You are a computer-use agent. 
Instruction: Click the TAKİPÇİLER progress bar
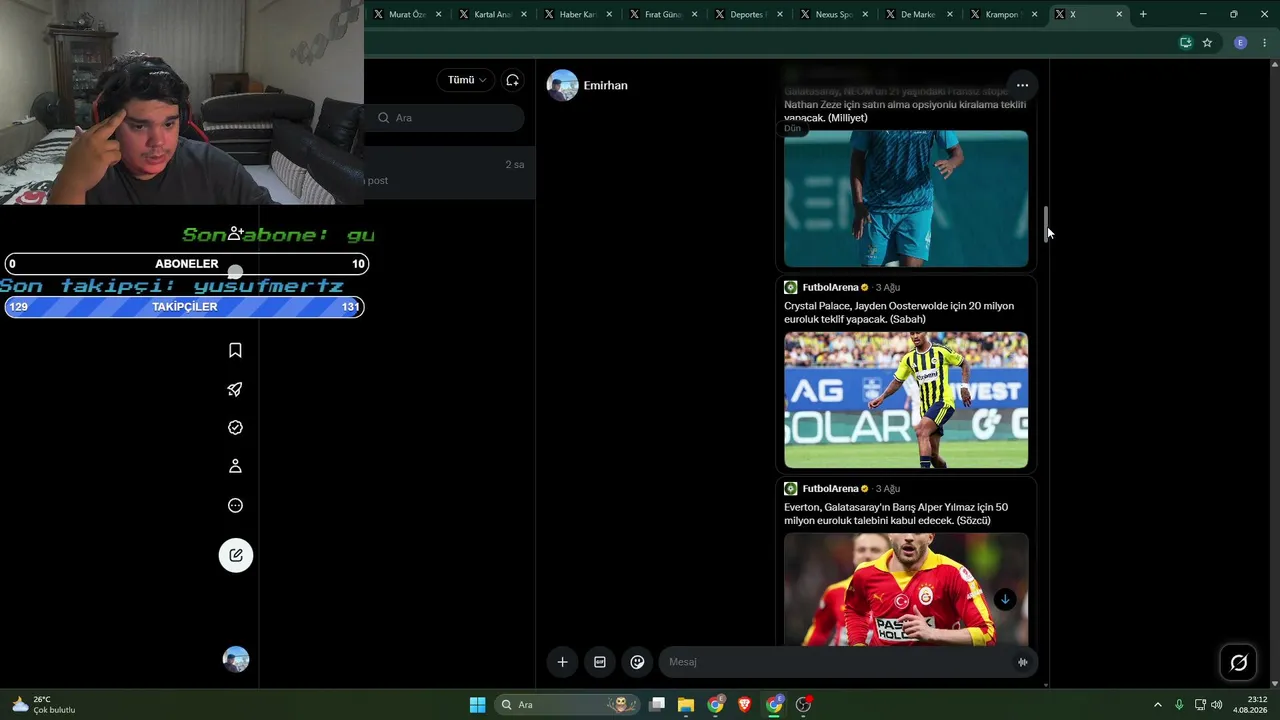point(184,307)
